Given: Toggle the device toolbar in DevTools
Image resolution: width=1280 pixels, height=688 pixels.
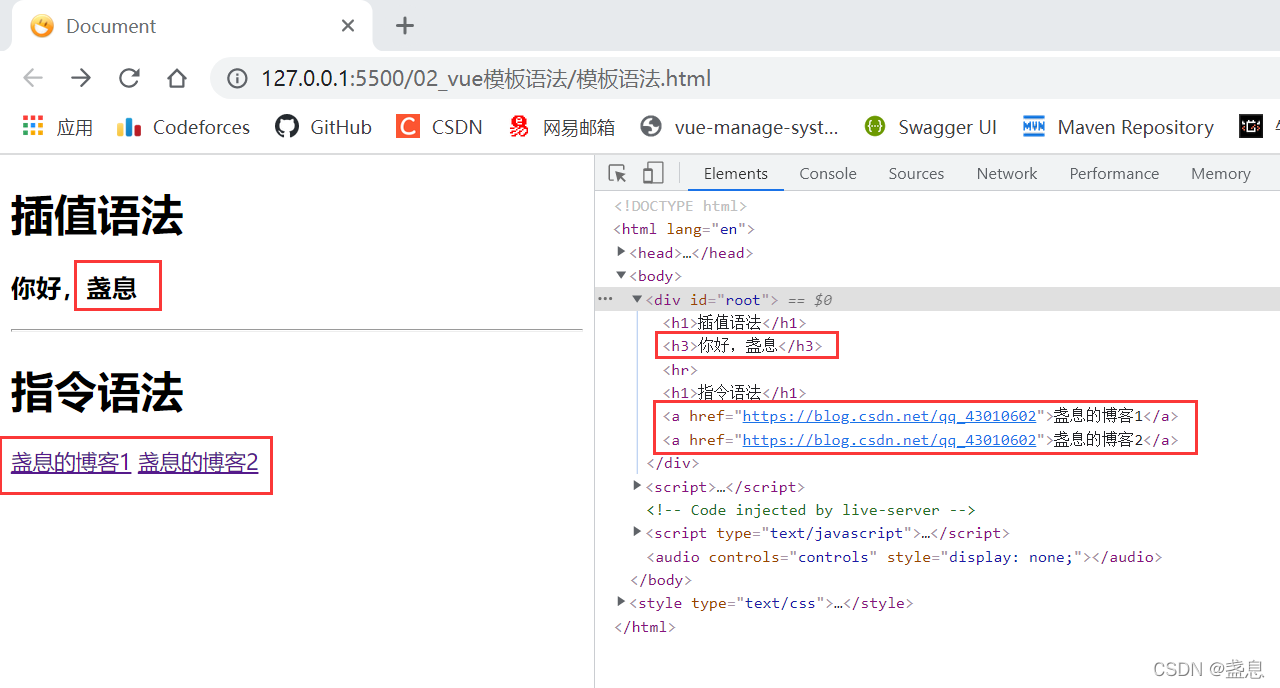Looking at the screenshot, I should (652, 174).
